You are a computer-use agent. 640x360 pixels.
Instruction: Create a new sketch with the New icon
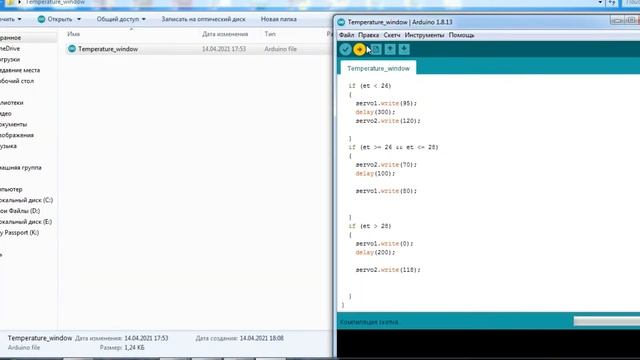tap(376, 49)
